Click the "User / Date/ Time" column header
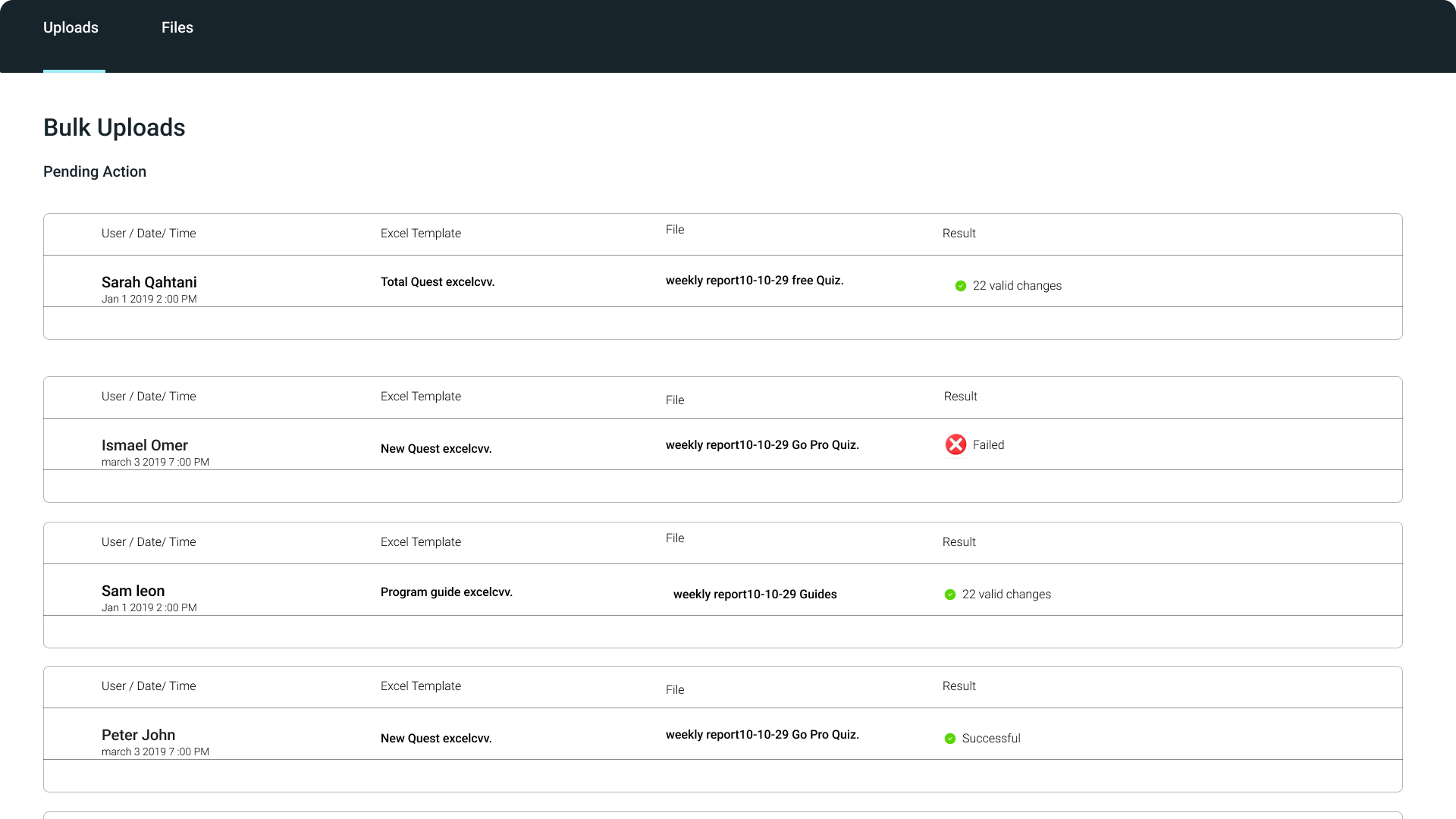Image resolution: width=1456 pixels, height=819 pixels. tap(149, 233)
